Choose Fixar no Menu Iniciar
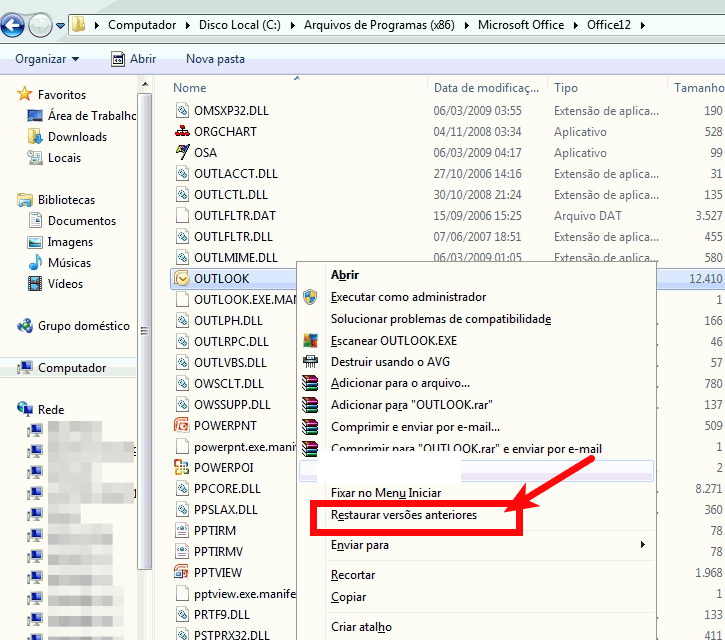 [x=386, y=493]
